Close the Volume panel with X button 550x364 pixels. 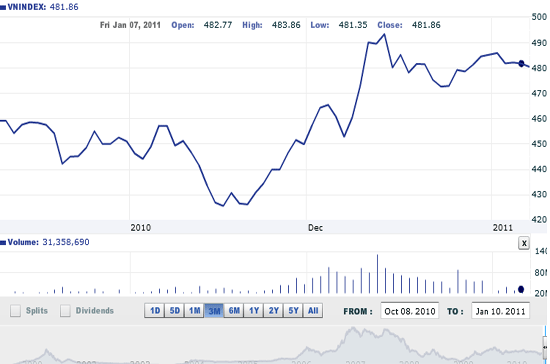tap(524, 243)
